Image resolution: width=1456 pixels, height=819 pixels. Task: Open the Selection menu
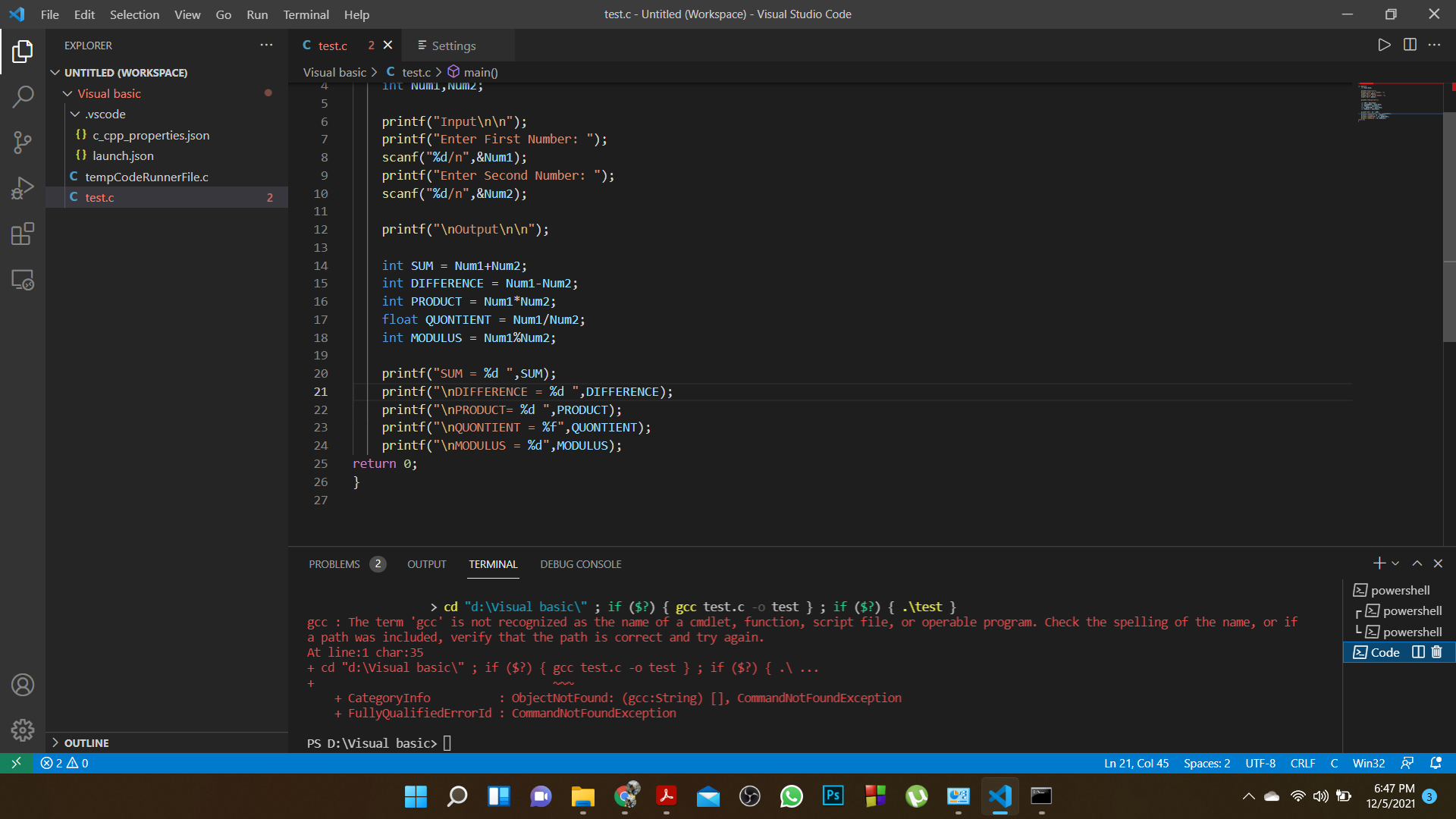point(134,14)
